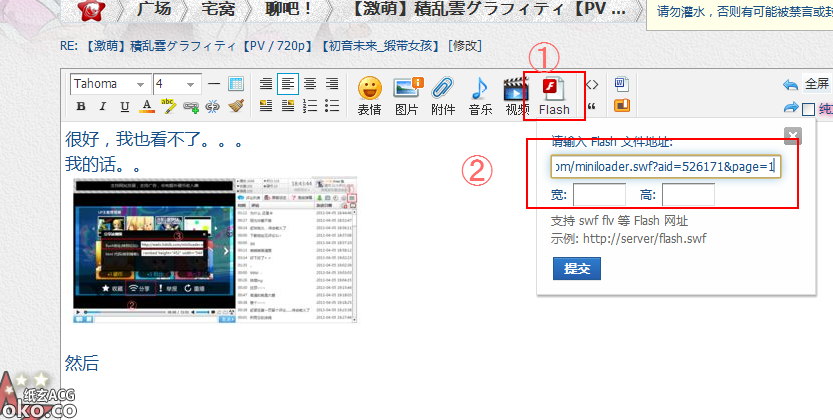This screenshot has width=833, height=420.
Task: Toggle the plain text checkbox
Action: (x=808, y=109)
